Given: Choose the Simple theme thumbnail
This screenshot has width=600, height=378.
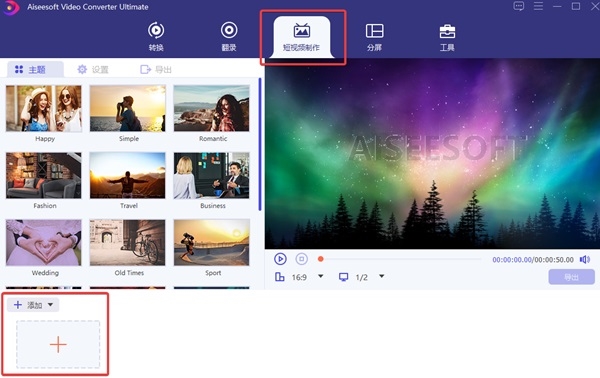Looking at the screenshot, I should pyautogui.click(x=128, y=109).
